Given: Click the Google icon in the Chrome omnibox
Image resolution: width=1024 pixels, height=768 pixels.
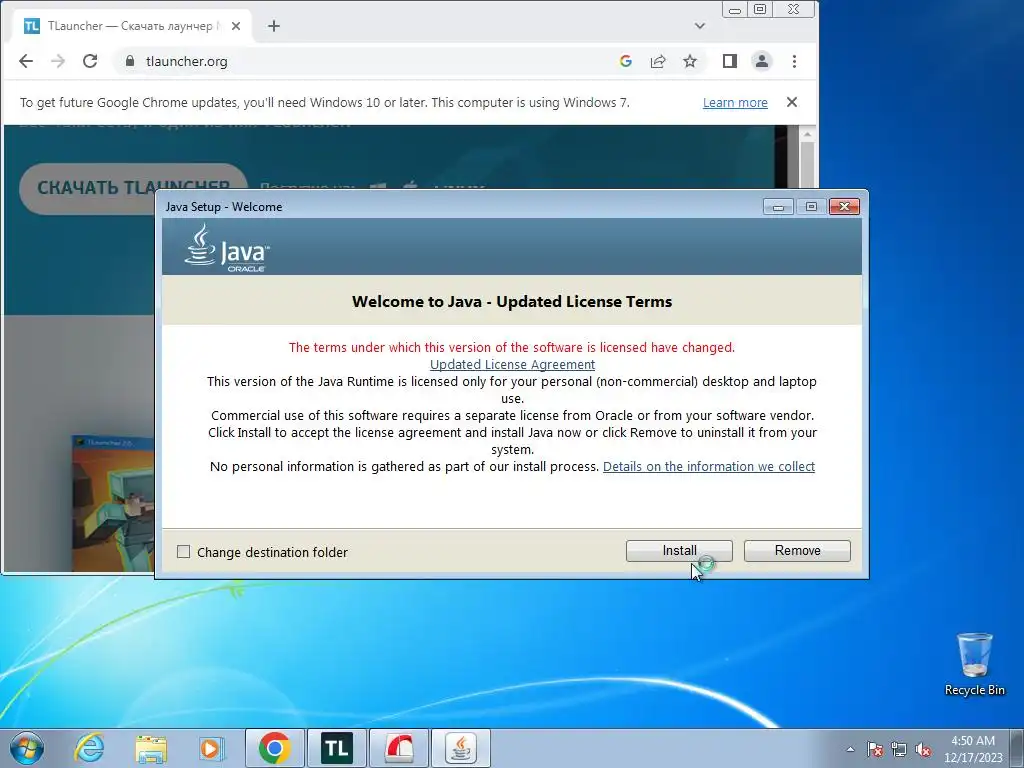Looking at the screenshot, I should (x=626, y=61).
